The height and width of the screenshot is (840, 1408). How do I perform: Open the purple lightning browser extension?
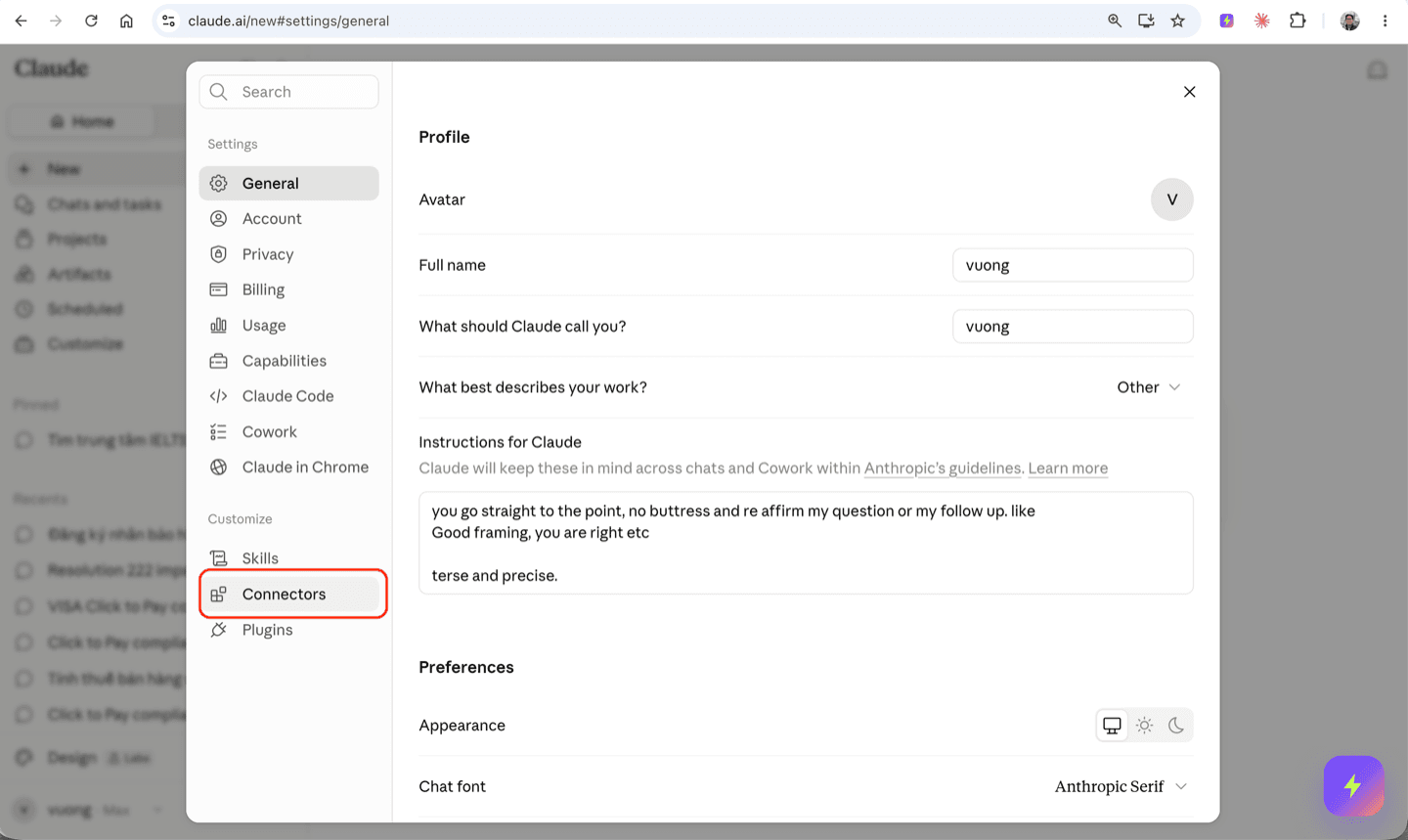[x=1226, y=21]
